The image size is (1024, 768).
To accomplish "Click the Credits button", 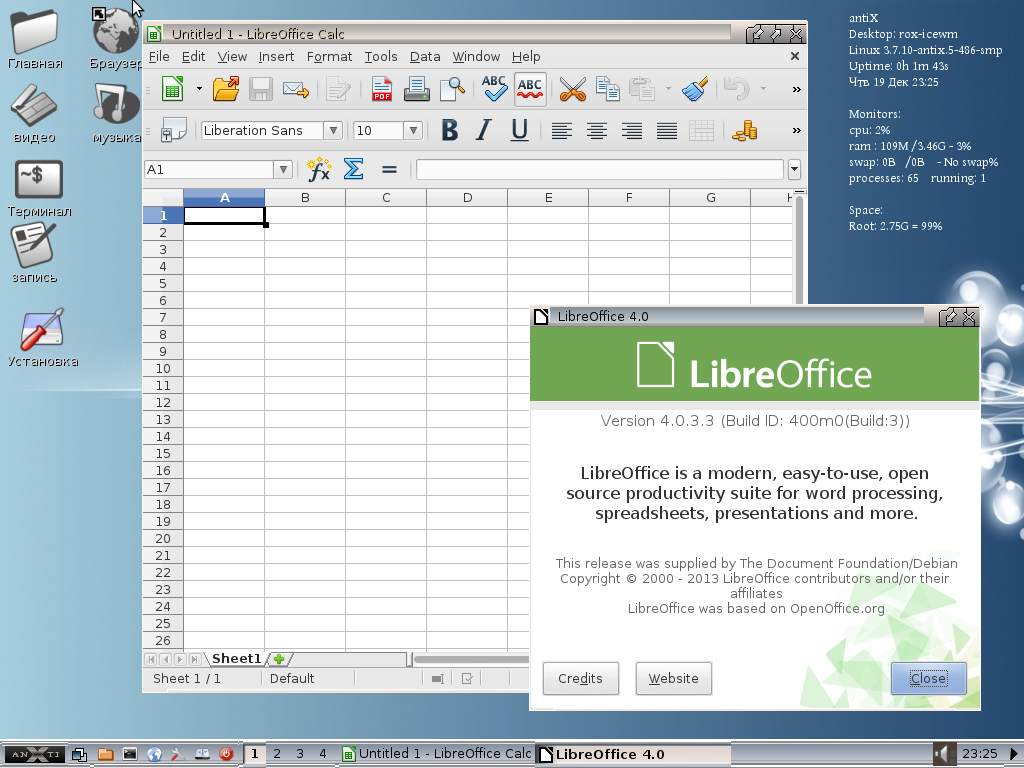I will (x=581, y=679).
